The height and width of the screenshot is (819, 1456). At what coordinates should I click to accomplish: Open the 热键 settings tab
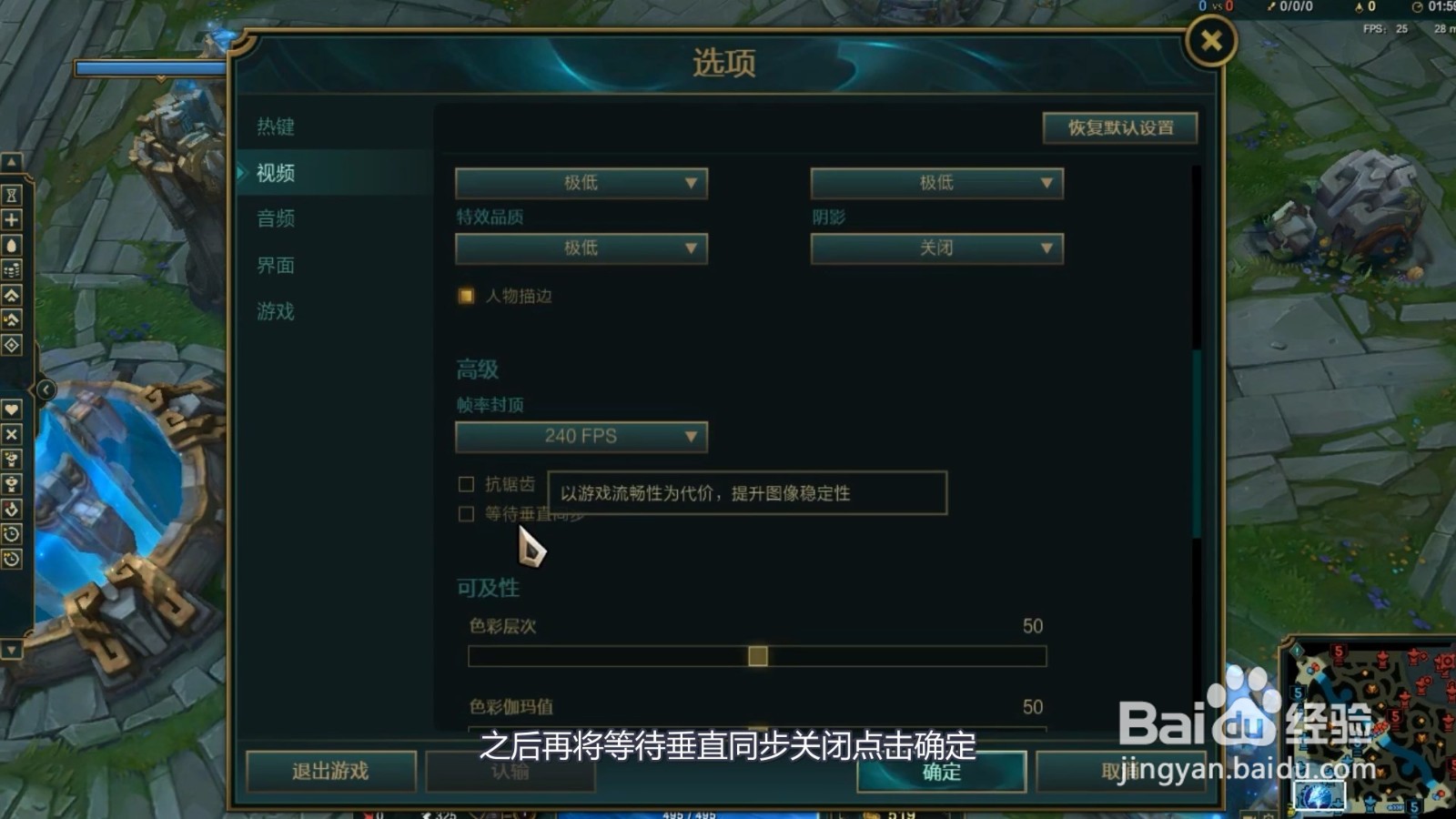point(276,126)
